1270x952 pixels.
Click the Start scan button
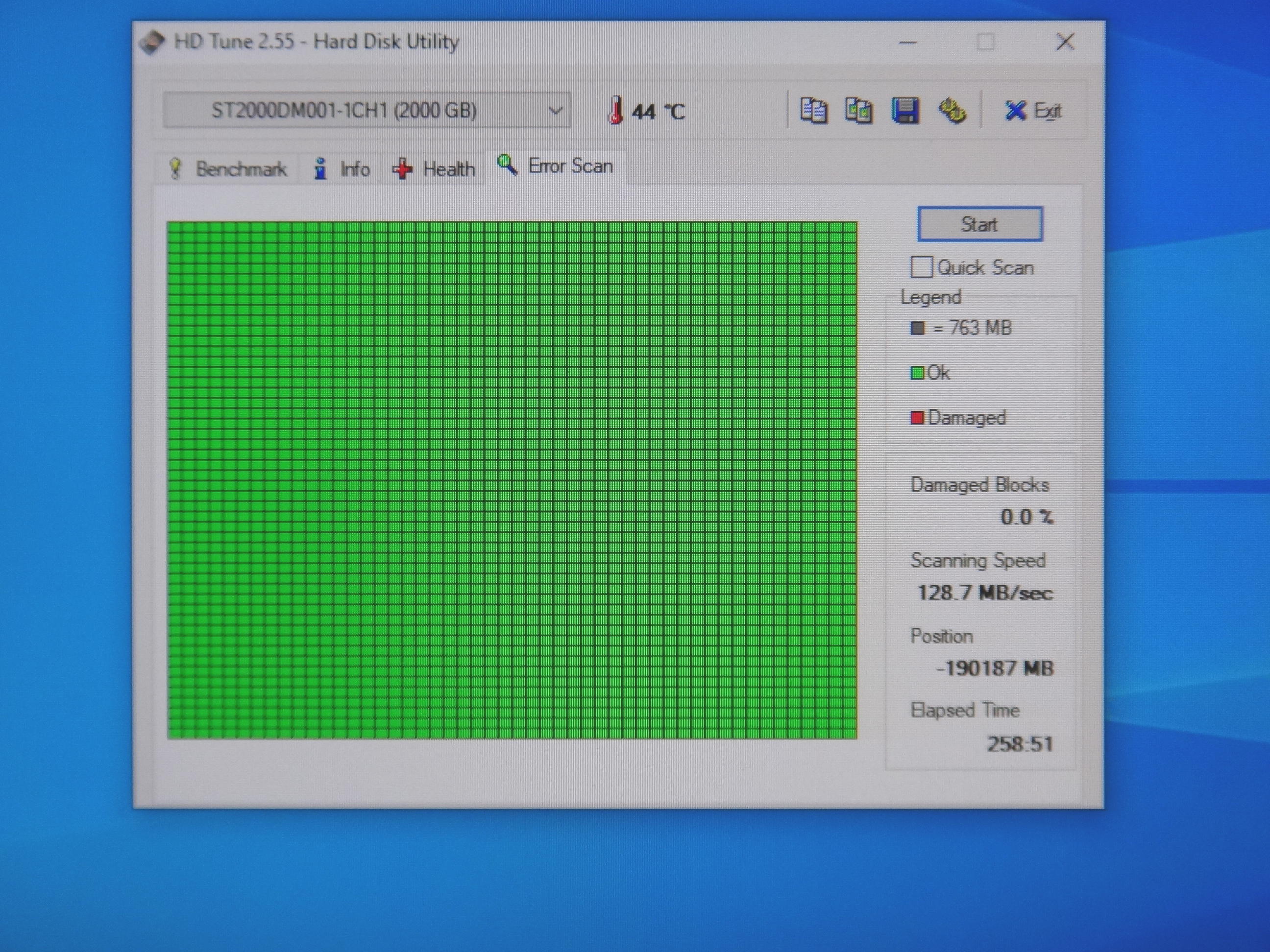980,224
